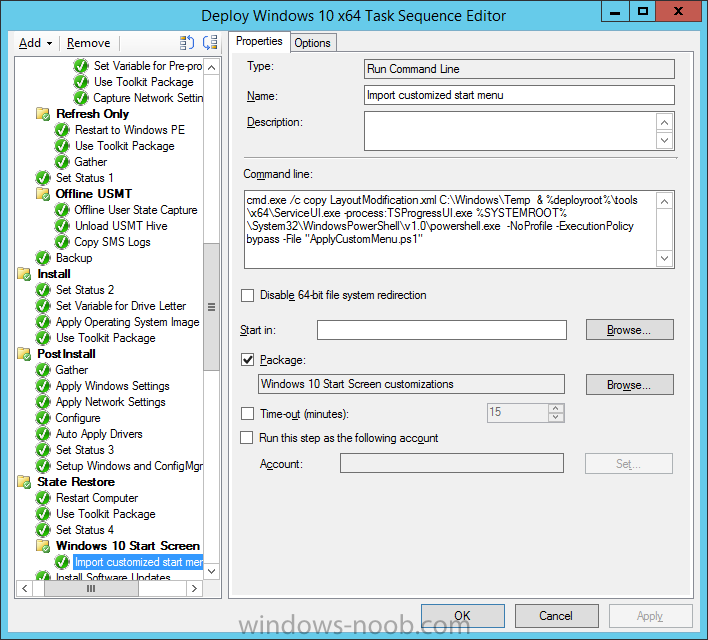Select Set Variable for Pre-pro step
The height and width of the screenshot is (640, 708).
tap(147, 66)
